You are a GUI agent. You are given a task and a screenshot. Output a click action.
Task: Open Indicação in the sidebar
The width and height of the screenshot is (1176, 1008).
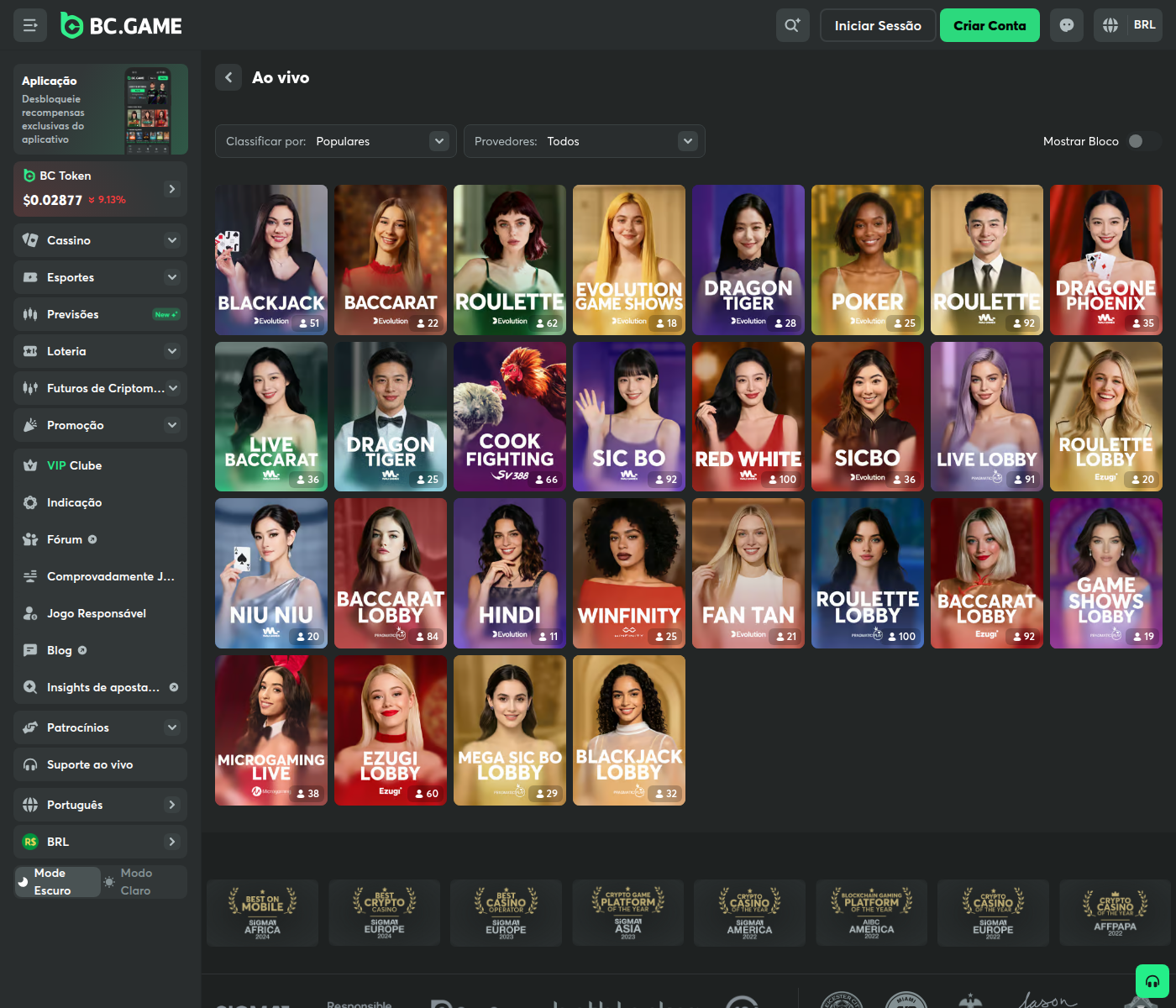coord(101,502)
